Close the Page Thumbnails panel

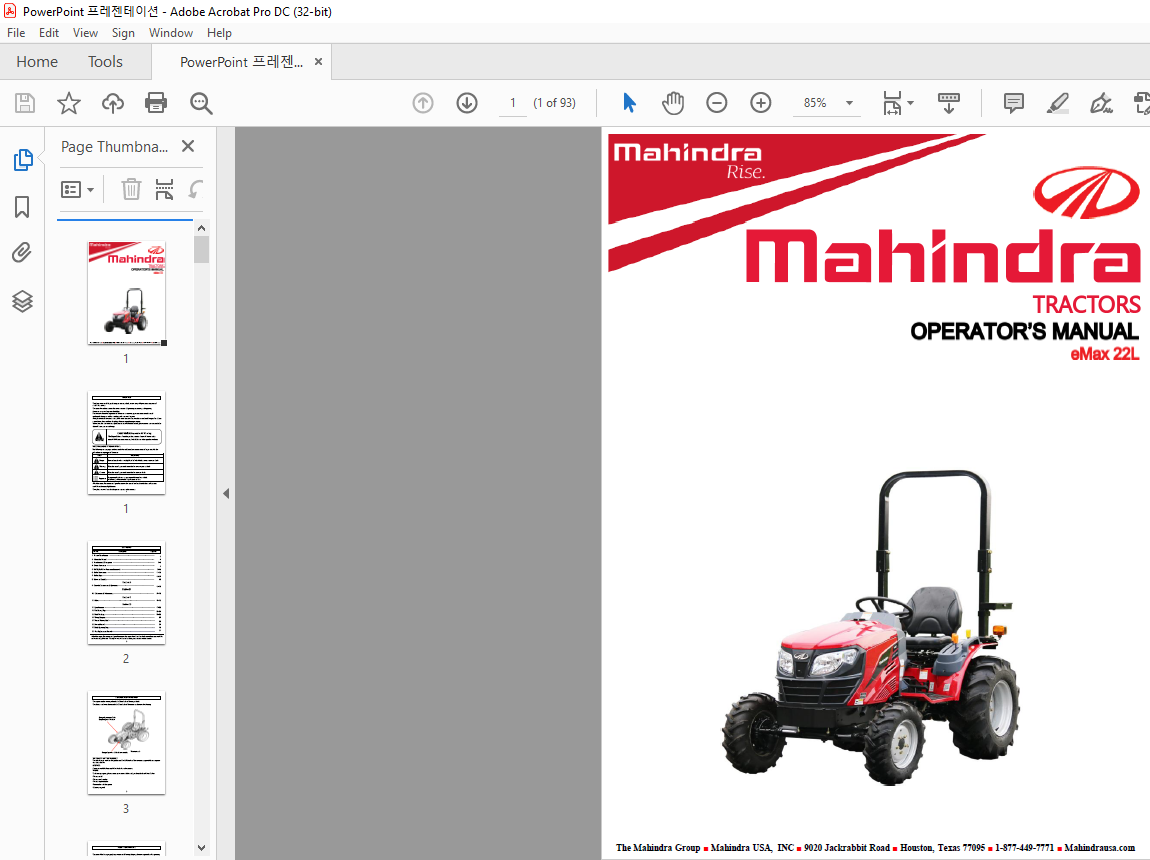188,146
